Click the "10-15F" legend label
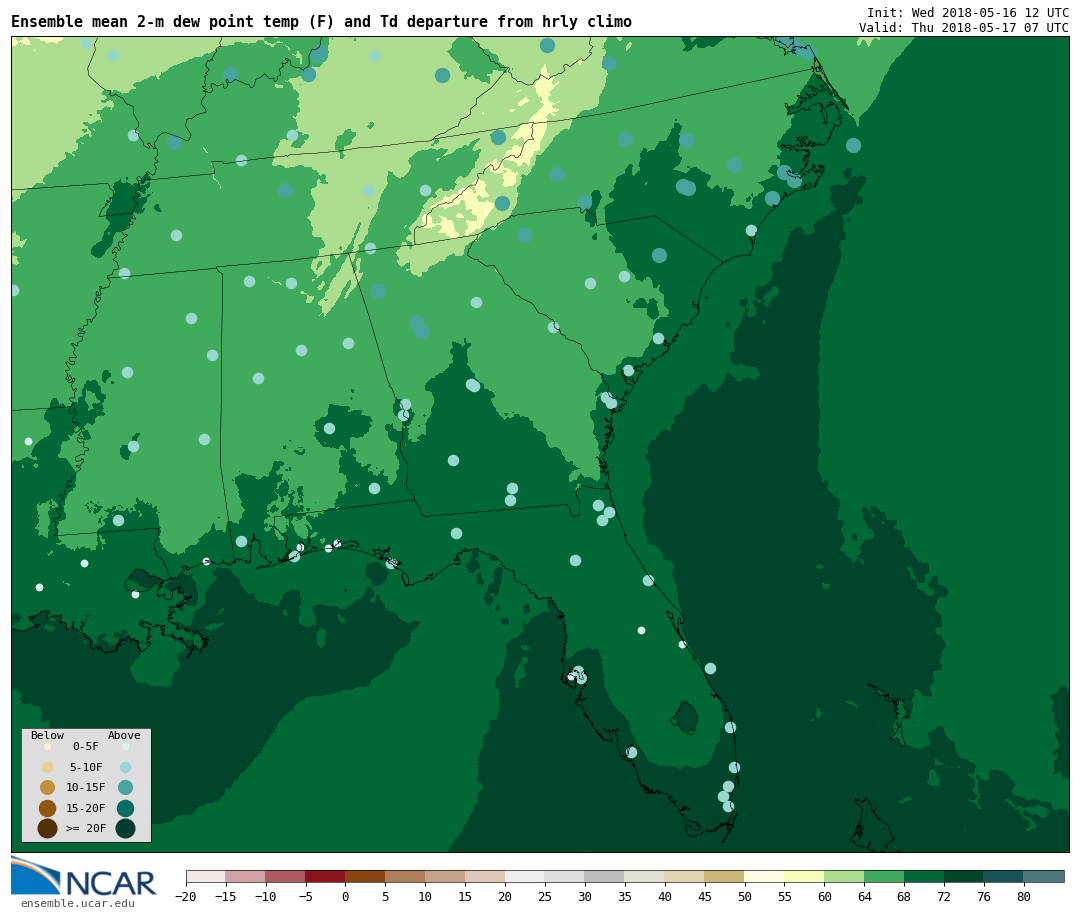This screenshot has height=915, width=1080. pos(86,787)
